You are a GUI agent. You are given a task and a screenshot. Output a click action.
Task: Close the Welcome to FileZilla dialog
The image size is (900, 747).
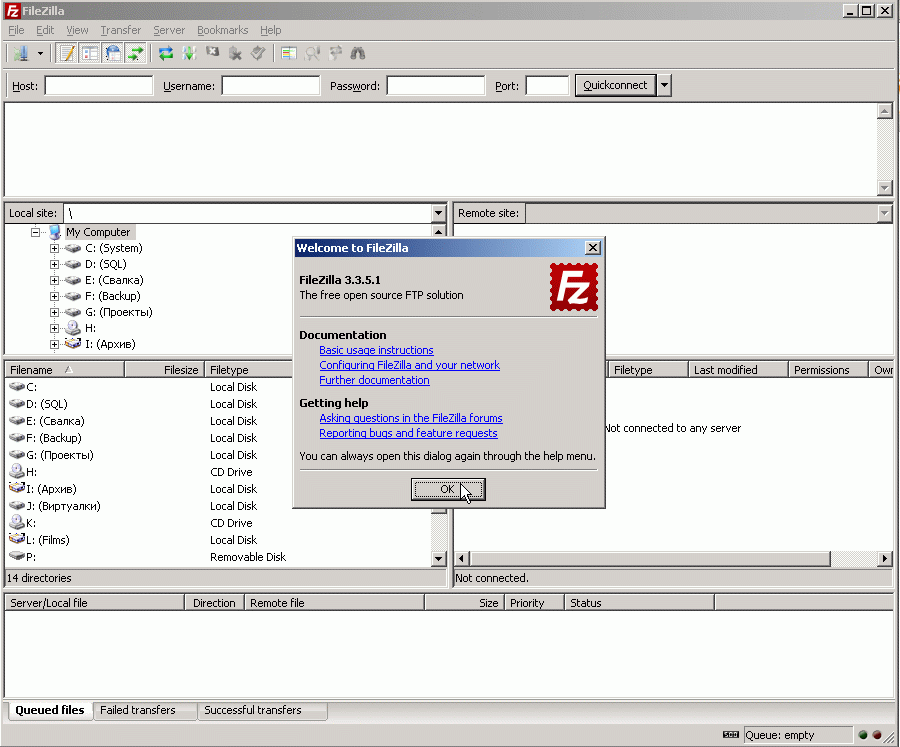coord(592,247)
